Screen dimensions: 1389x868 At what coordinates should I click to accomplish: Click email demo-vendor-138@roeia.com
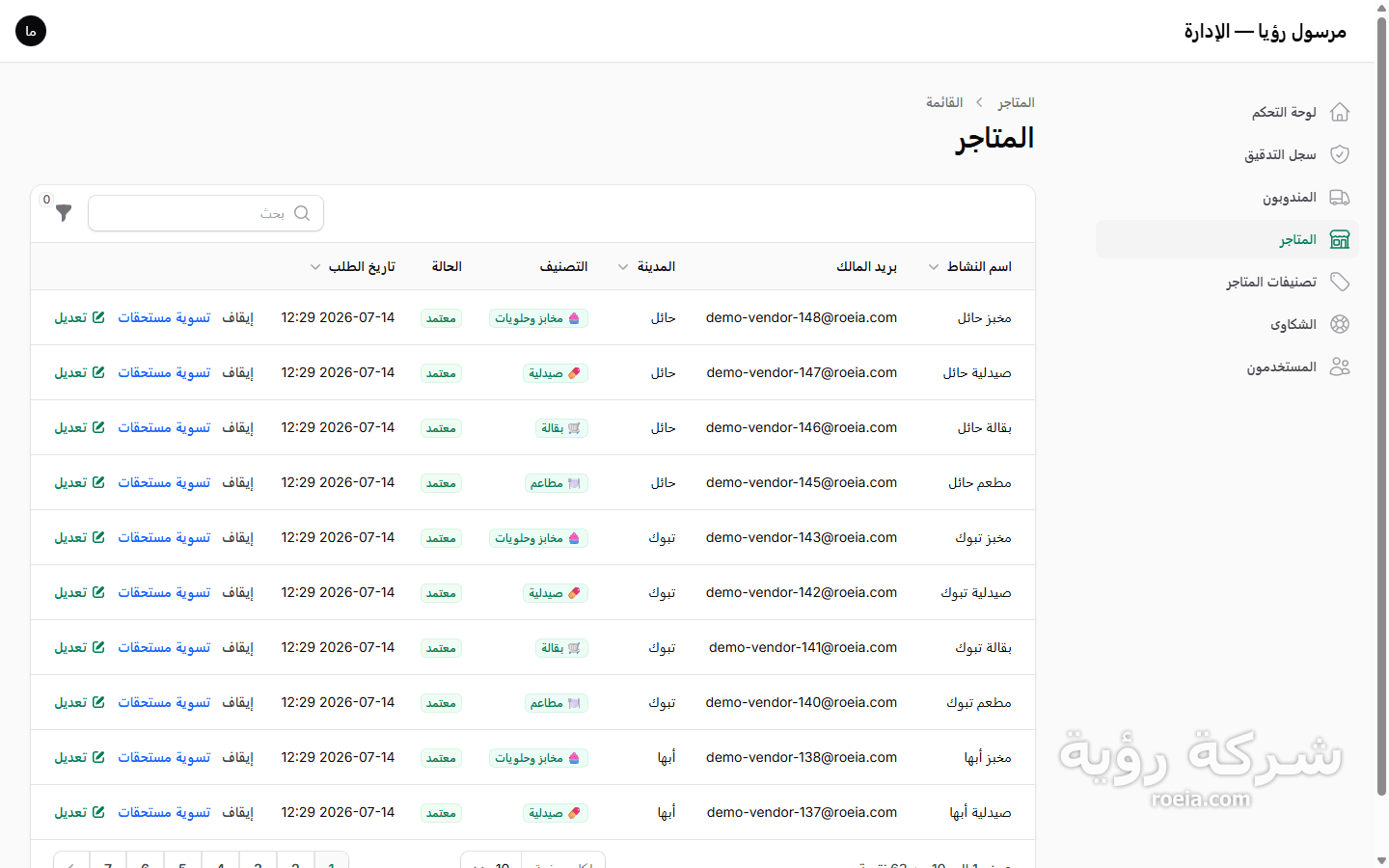[802, 757]
